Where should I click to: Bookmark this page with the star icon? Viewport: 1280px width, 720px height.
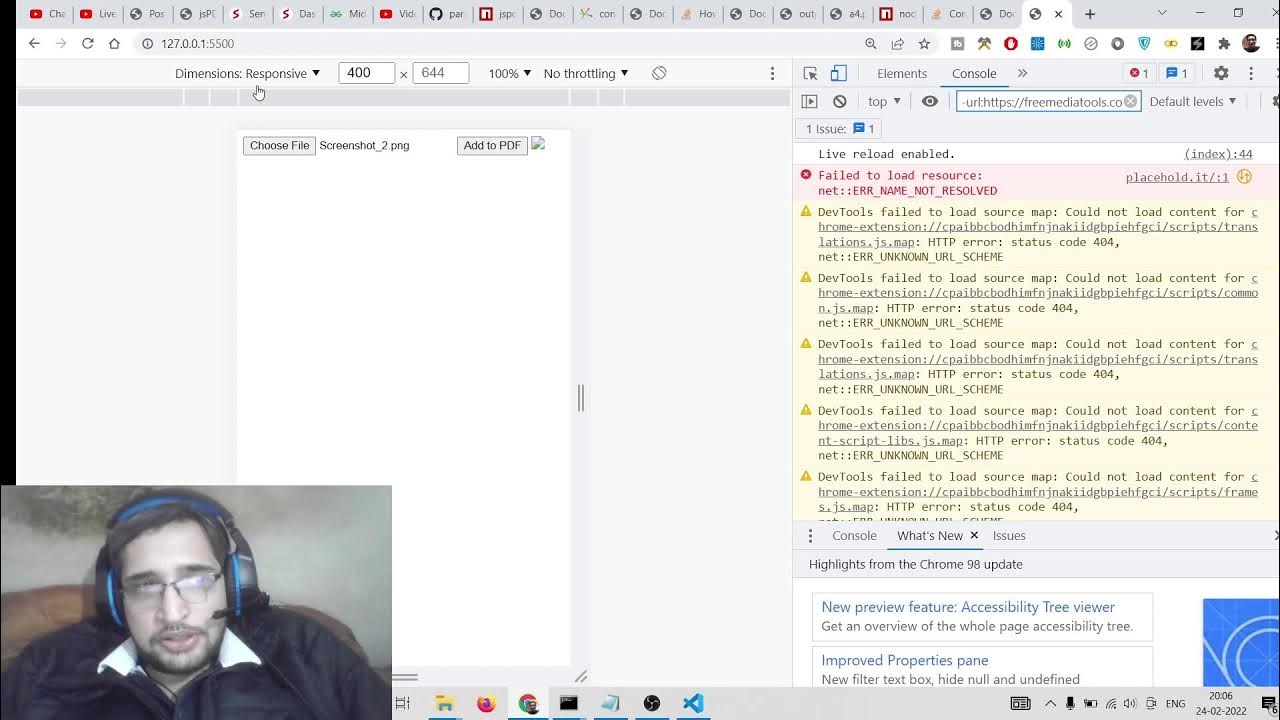(924, 44)
